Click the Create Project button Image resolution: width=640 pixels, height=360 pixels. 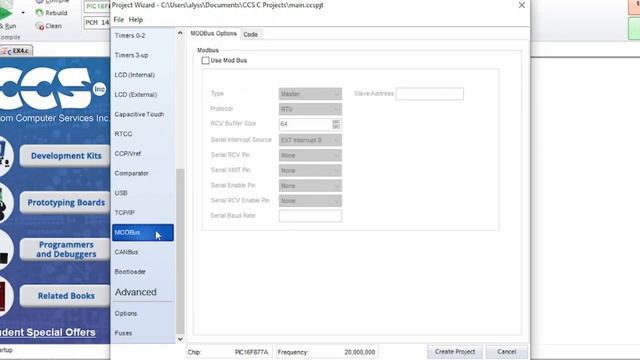pyautogui.click(x=455, y=351)
